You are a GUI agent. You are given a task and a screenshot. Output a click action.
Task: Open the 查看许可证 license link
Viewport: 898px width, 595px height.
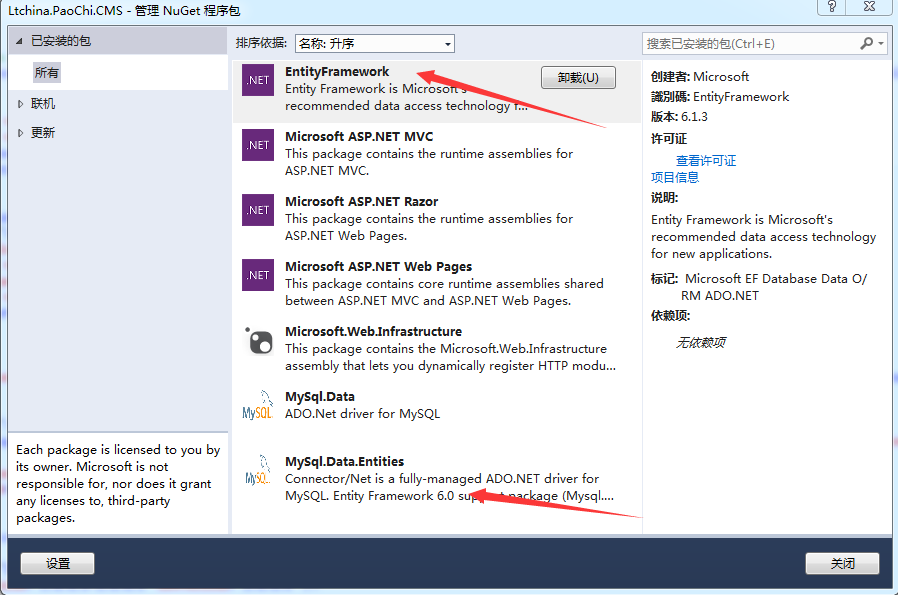coord(706,160)
